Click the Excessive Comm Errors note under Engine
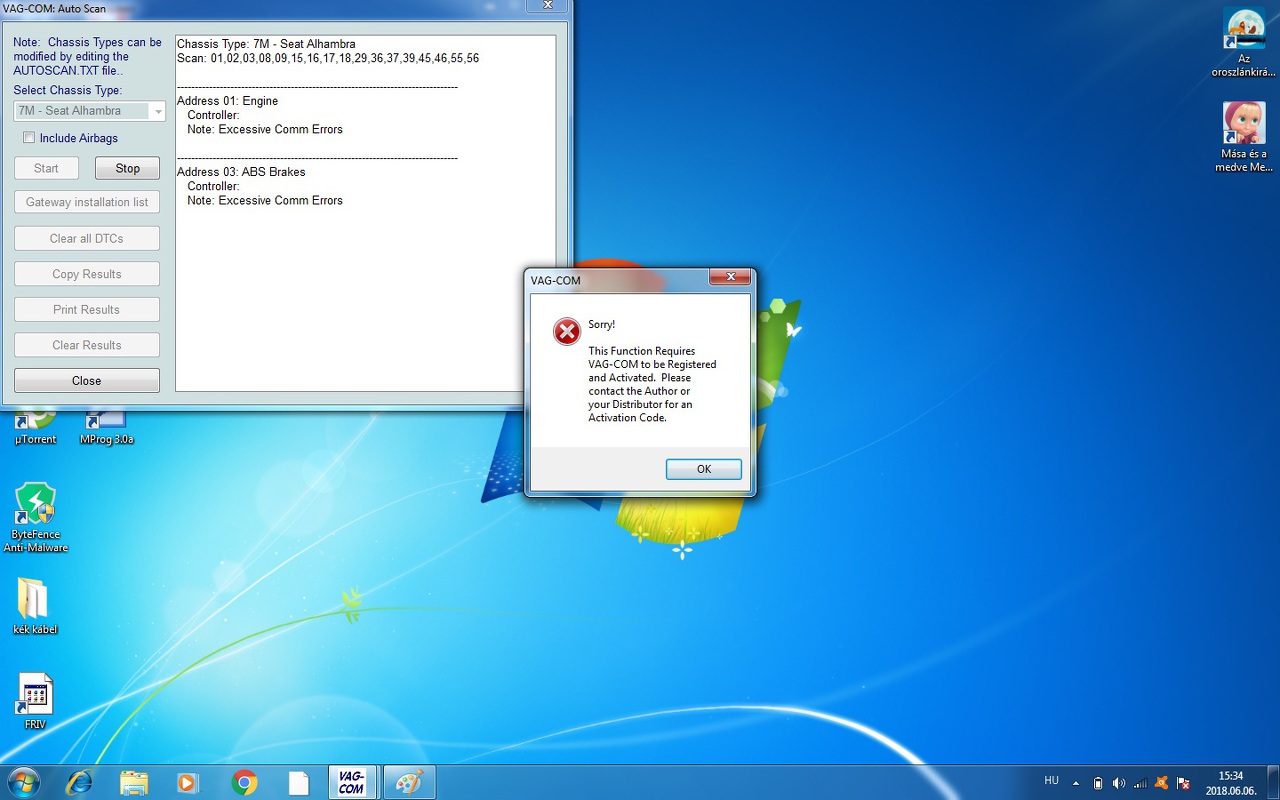Viewport: 1280px width, 800px height. 265,129
